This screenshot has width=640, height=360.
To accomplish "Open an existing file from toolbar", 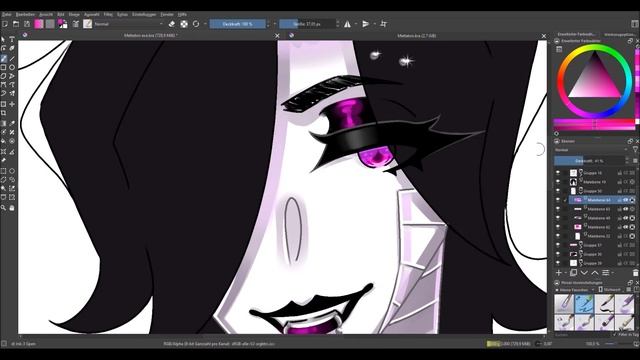I will click(x=16, y=24).
